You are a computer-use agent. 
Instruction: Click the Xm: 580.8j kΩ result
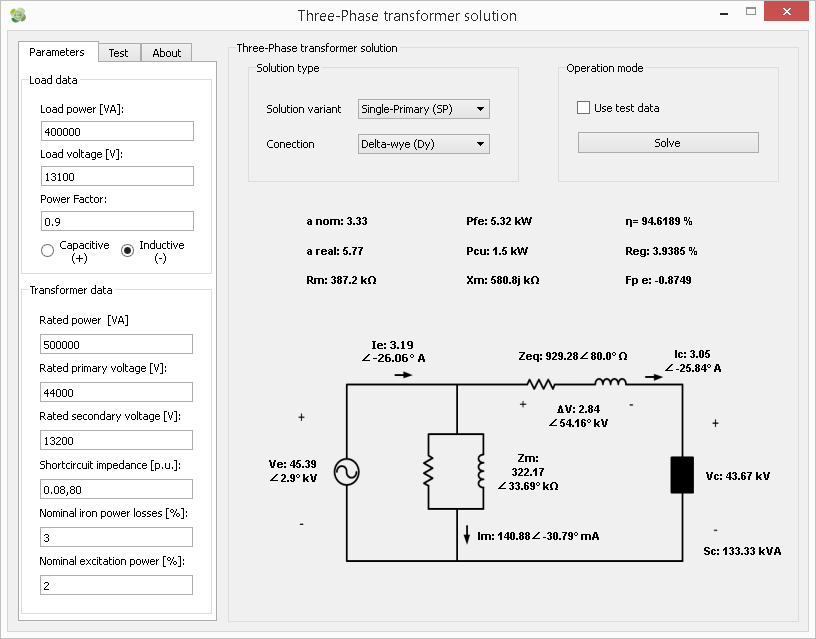[503, 280]
